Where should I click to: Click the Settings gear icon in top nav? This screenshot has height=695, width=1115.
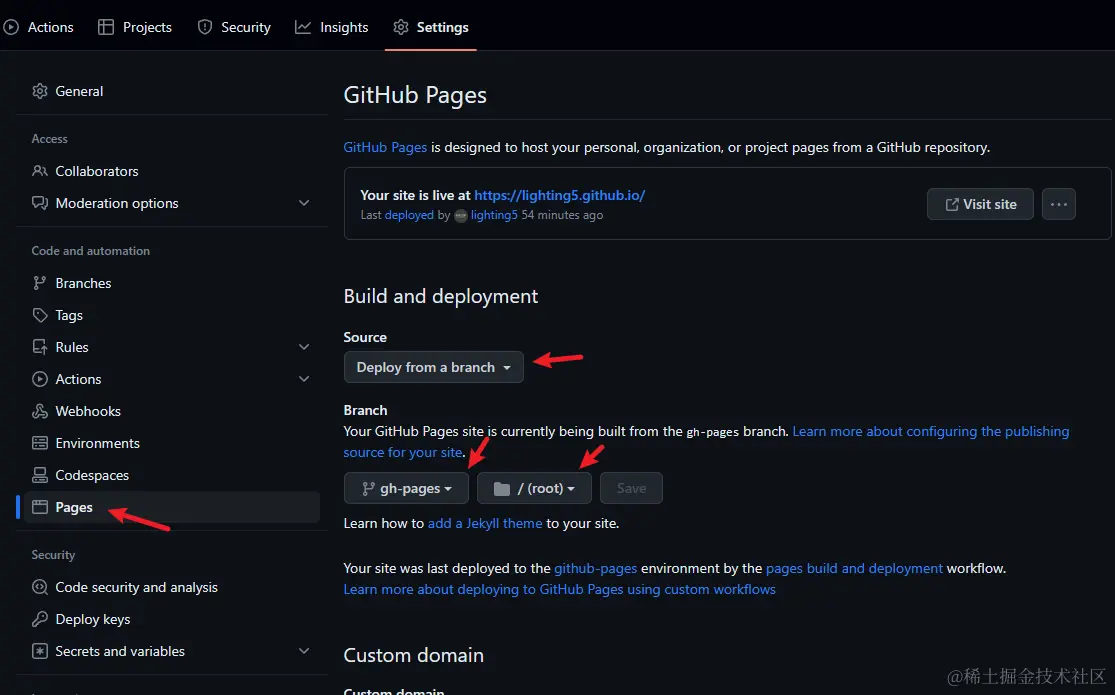401,27
